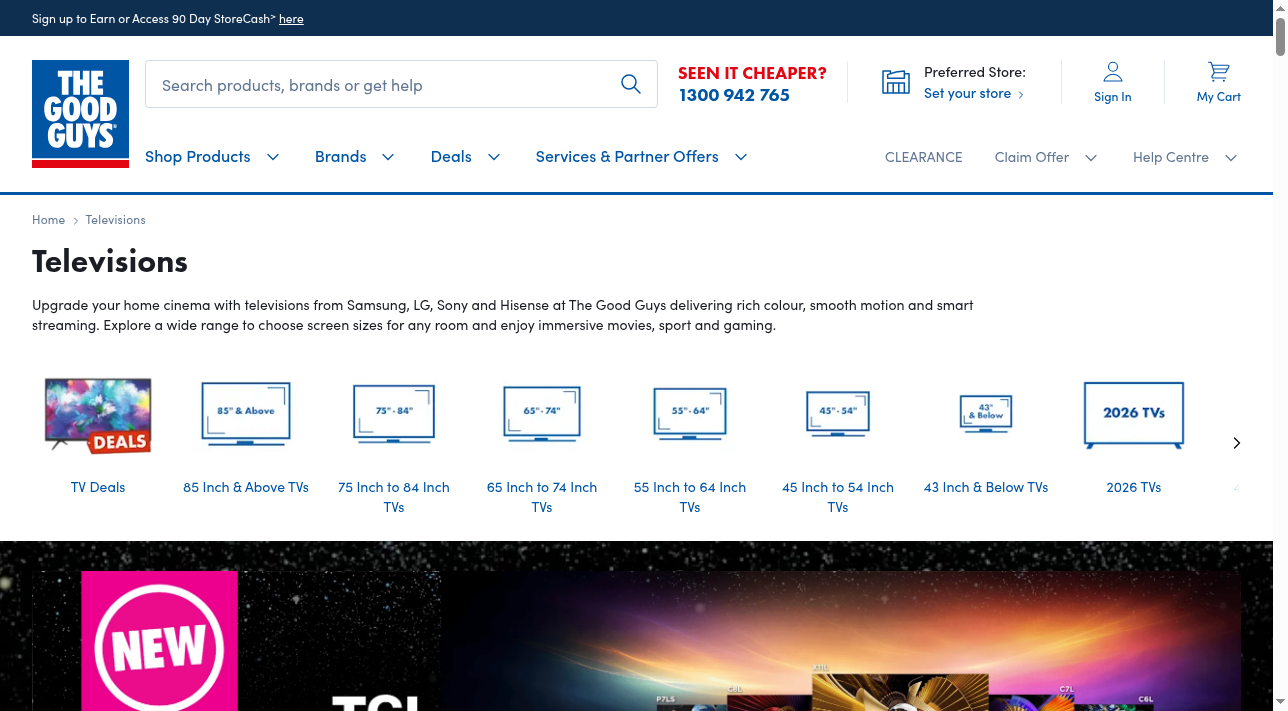This screenshot has width=1288, height=711.
Task: Click The Good Guys logo
Action: tap(80, 113)
